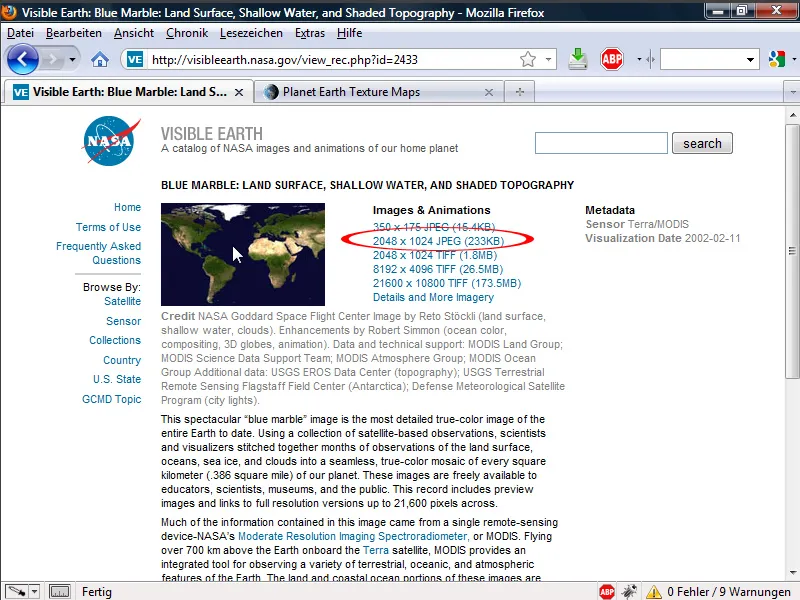
Task: Open the green download manager arrow icon
Action: pos(577,58)
